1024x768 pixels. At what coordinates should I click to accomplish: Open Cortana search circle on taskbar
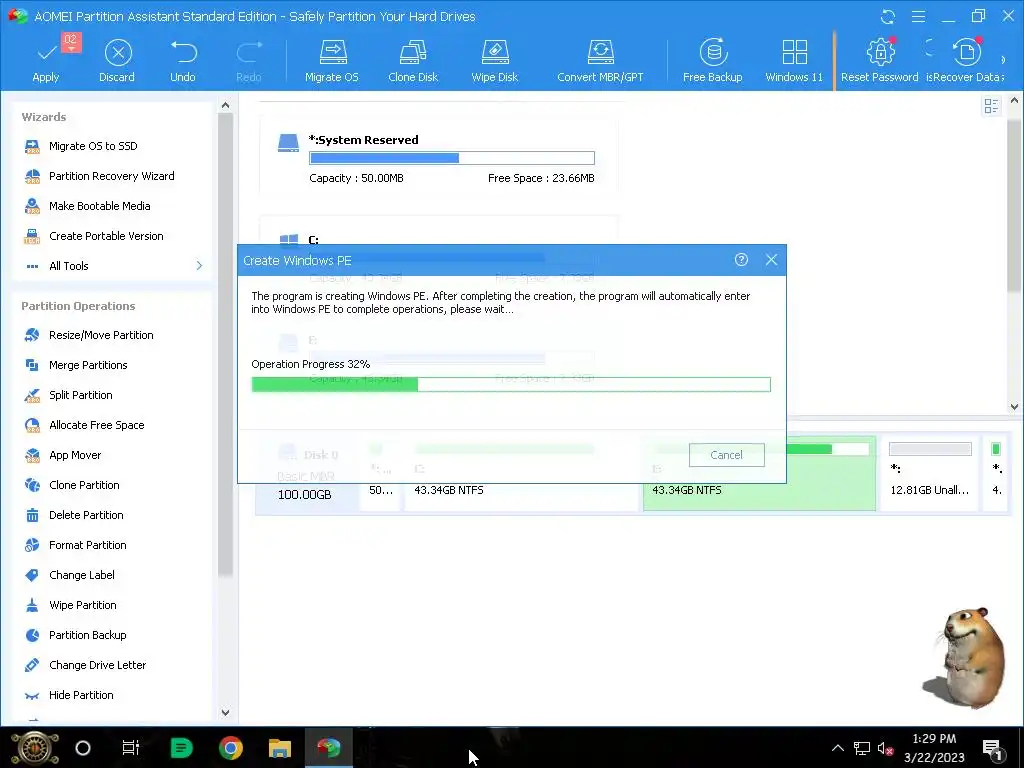83,748
